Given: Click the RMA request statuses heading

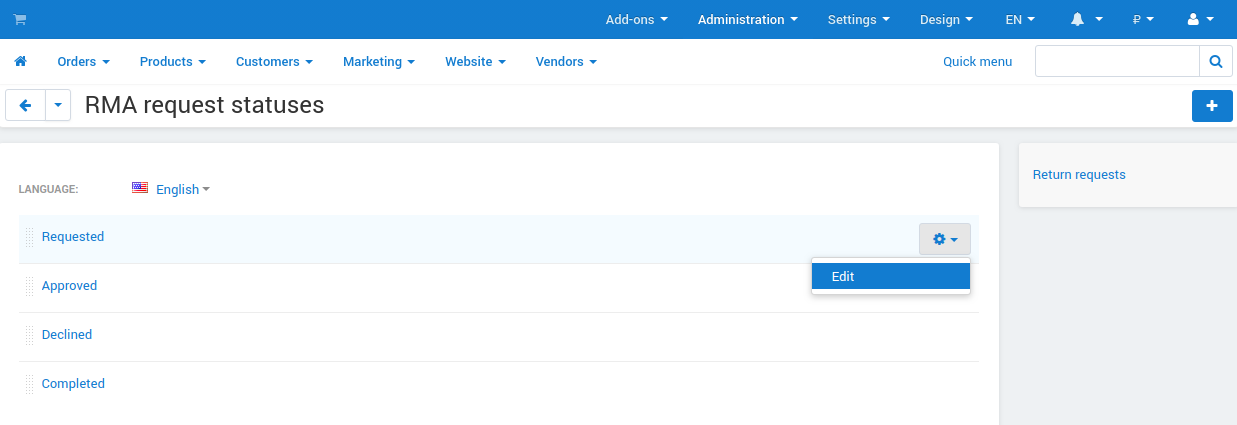Looking at the screenshot, I should tap(205, 105).
